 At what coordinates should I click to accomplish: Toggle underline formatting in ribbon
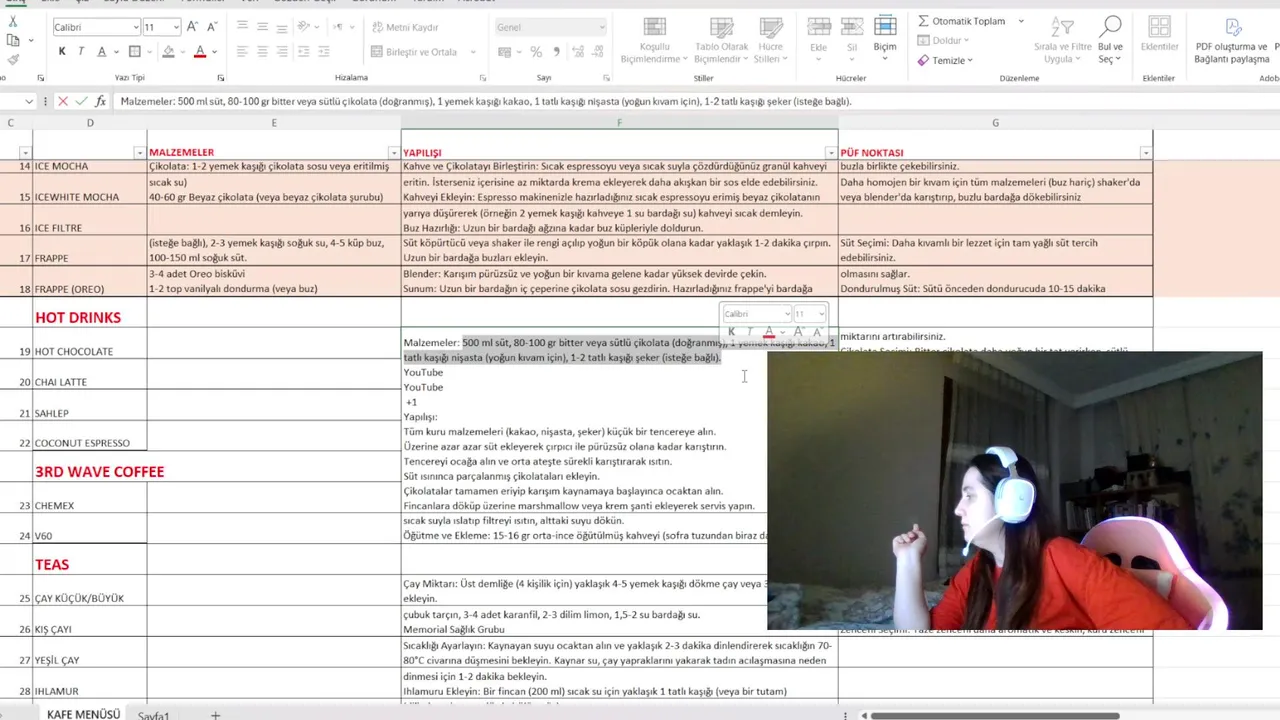tap(101, 52)
